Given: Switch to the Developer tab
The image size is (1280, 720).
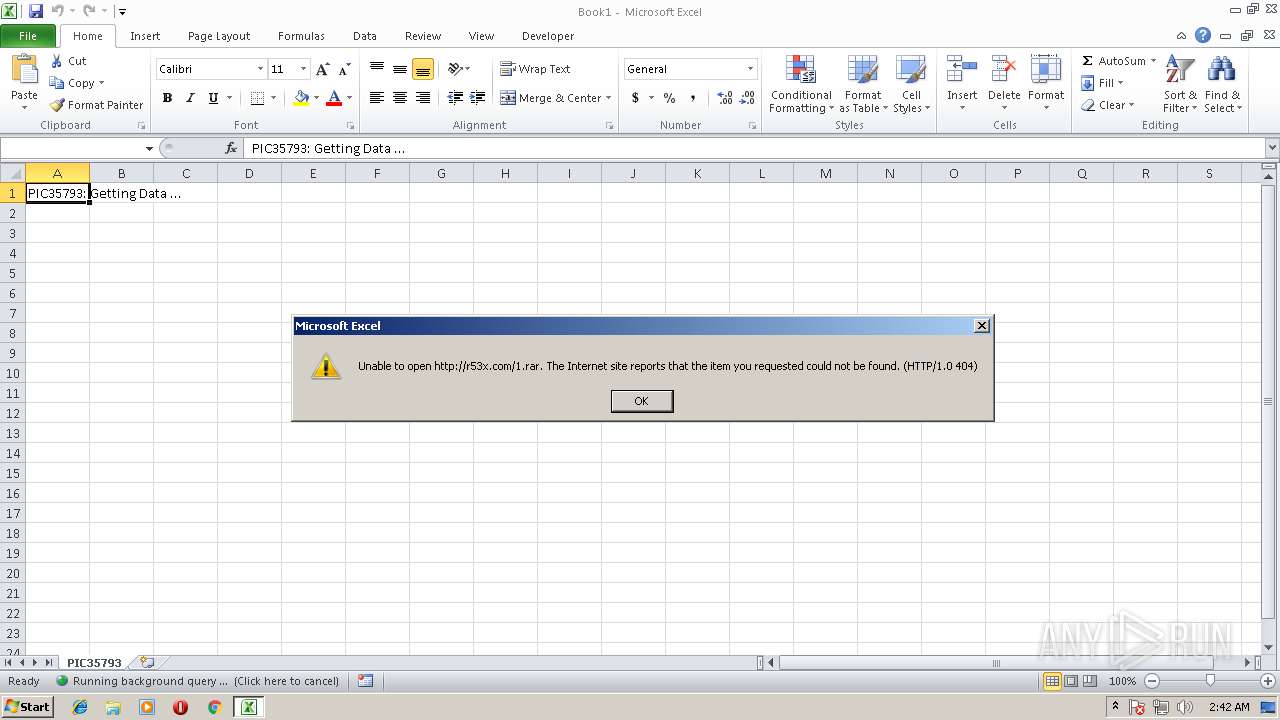Looking at the screenshot, I should (548, 36).
